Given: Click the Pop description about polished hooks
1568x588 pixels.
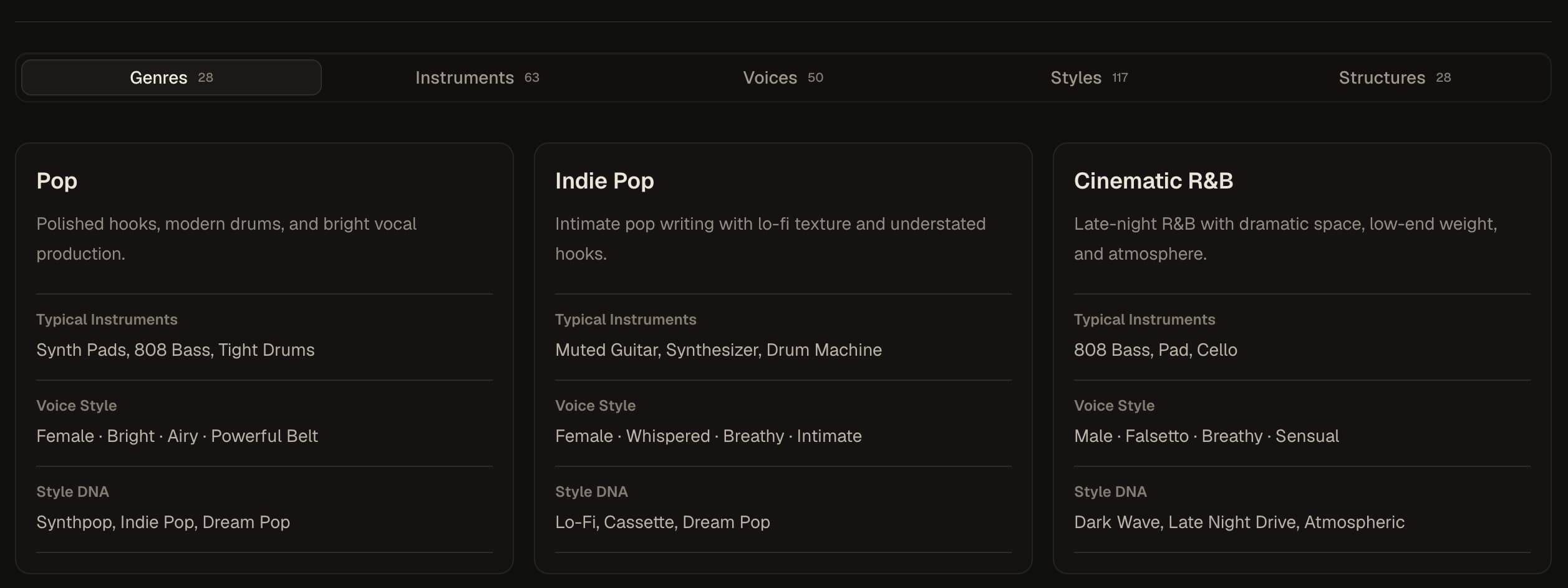Looking at the screenshot, I should (x=226, y=238).
